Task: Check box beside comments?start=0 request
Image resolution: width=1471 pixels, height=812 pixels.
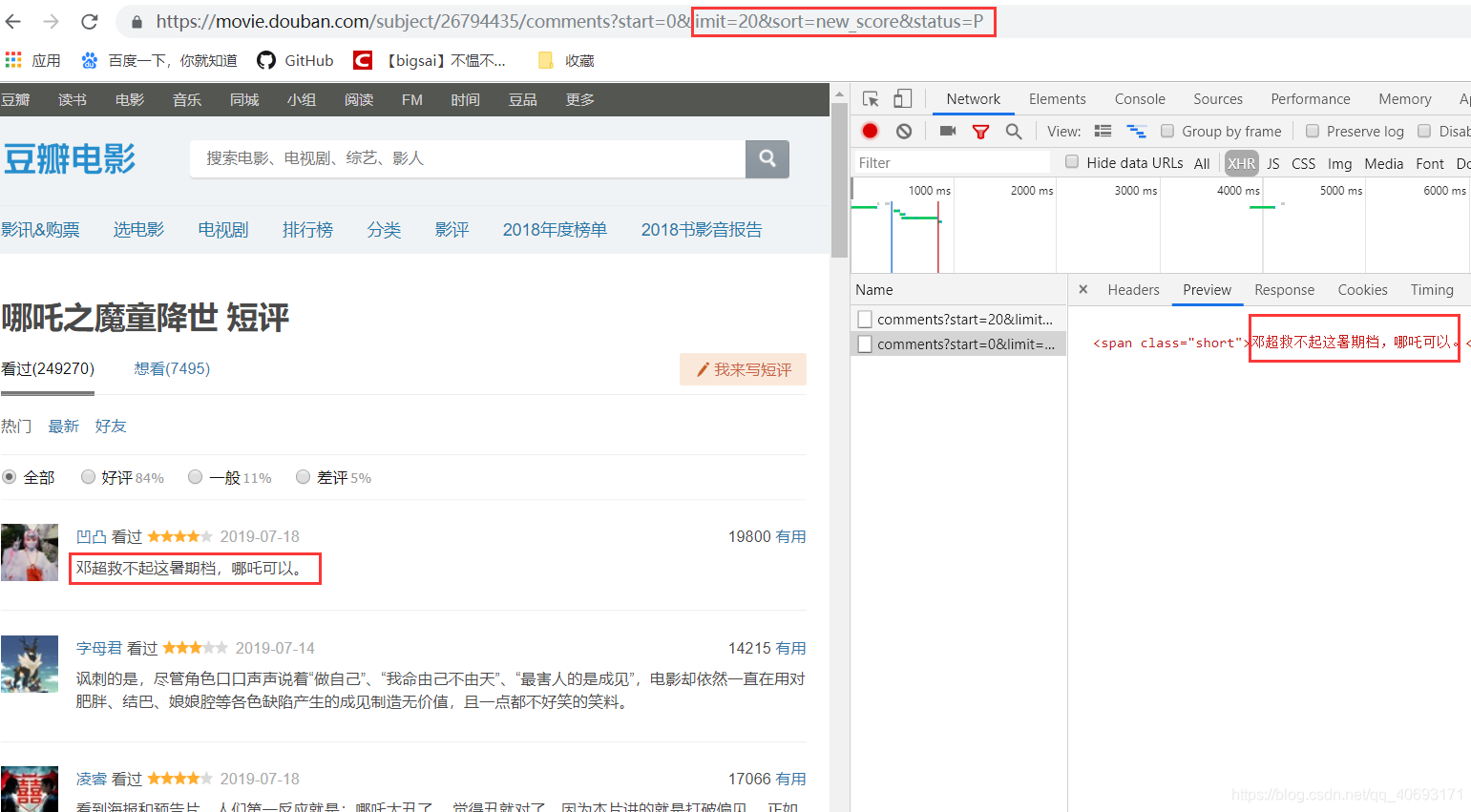Action: tap(865, 344)
